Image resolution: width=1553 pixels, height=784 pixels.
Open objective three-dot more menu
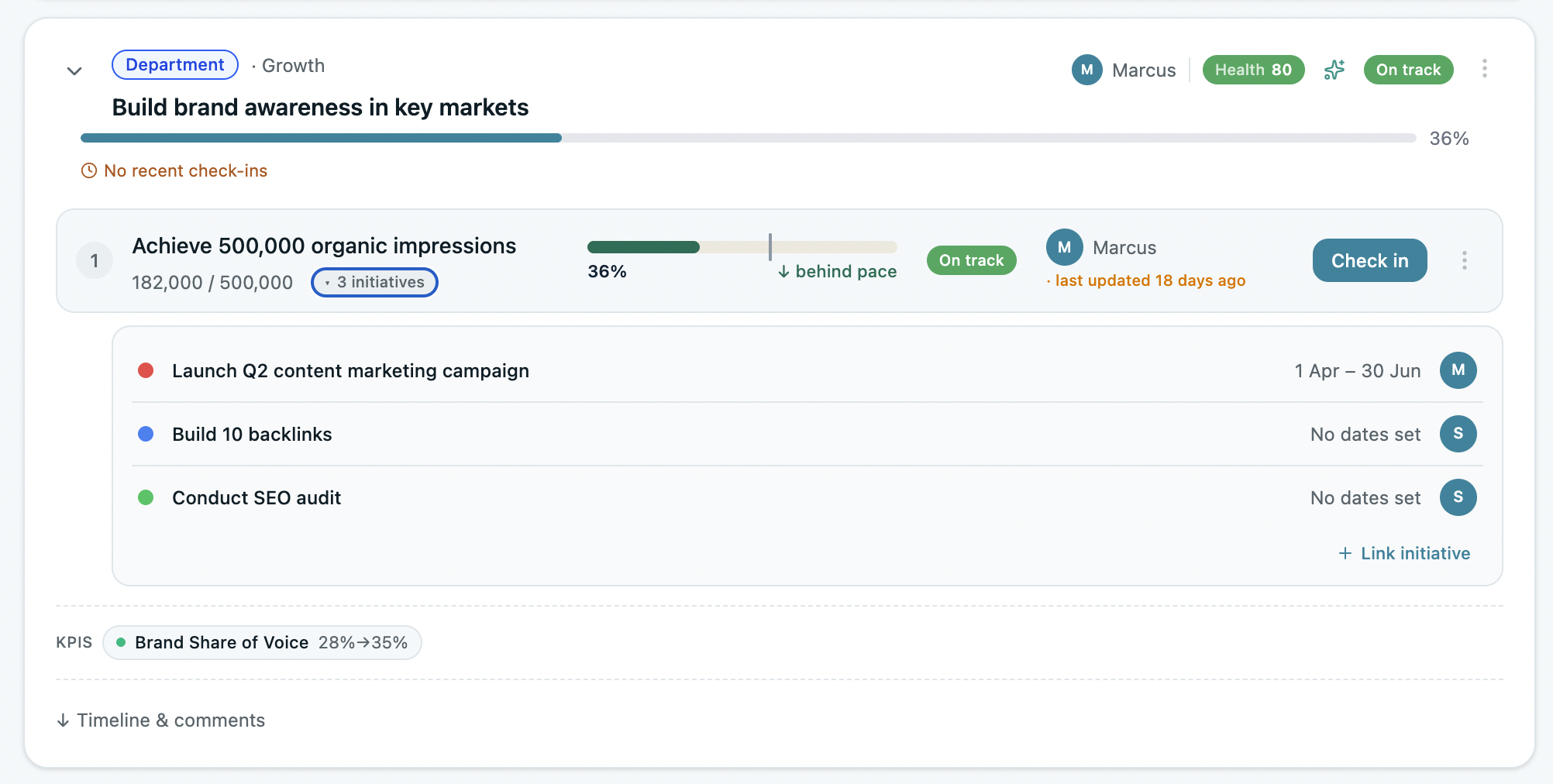coord(1485,69)
